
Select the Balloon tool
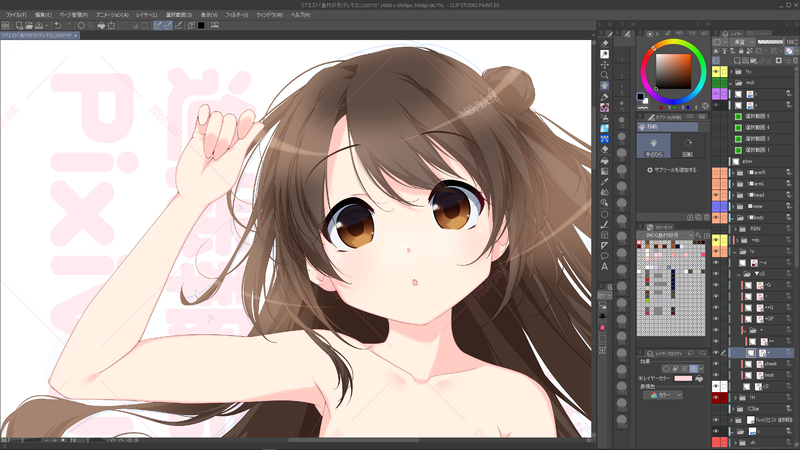point(605,256)
